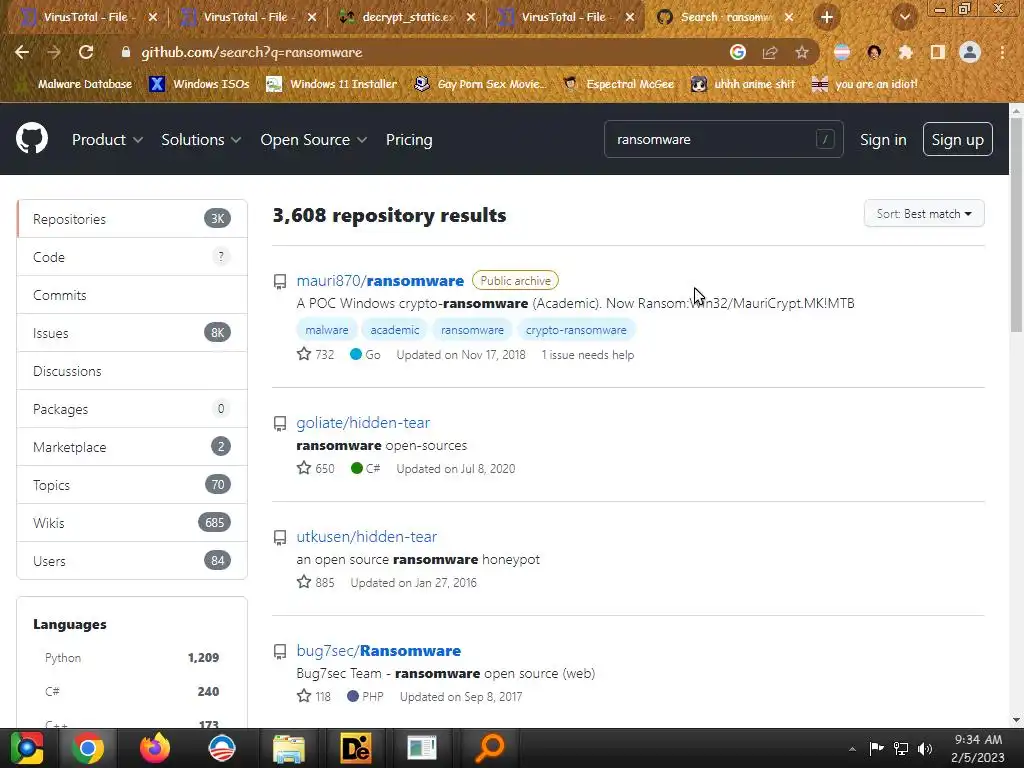Click the browser address bar URL

252,52
